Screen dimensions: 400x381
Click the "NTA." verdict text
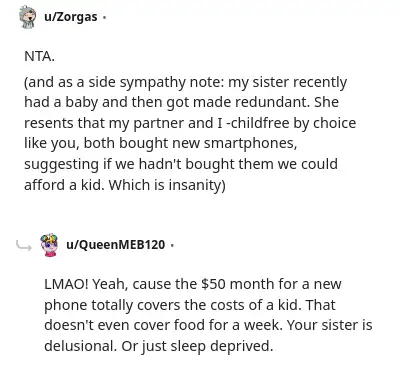pos(39,56)
